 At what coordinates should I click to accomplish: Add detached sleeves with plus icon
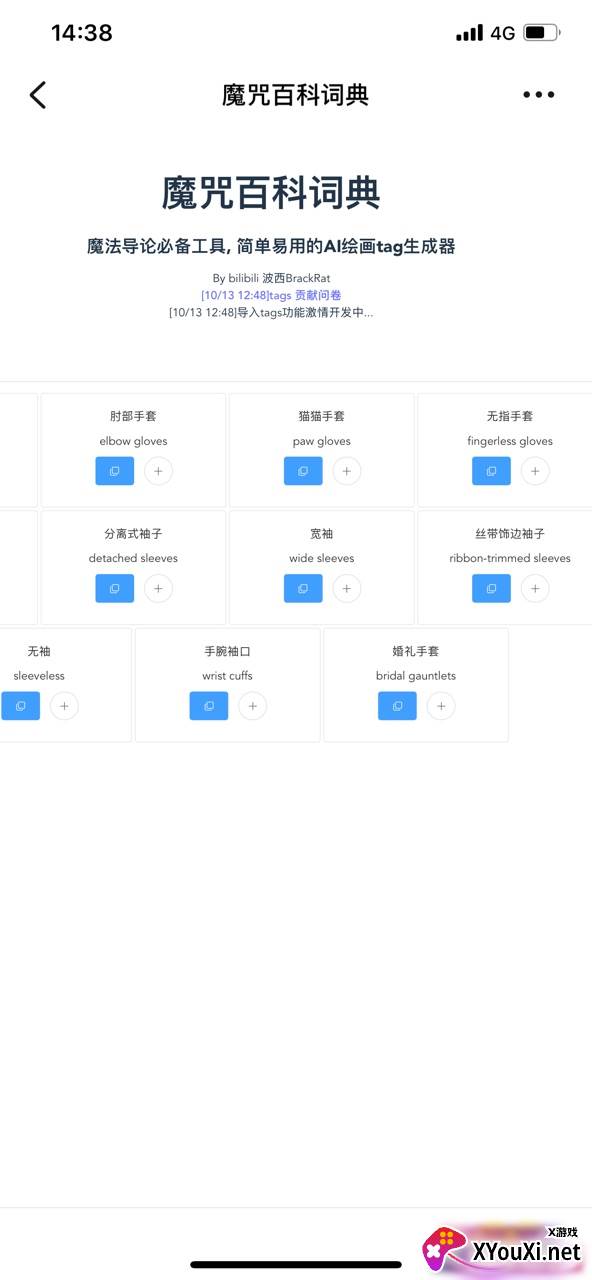point(158,588)
